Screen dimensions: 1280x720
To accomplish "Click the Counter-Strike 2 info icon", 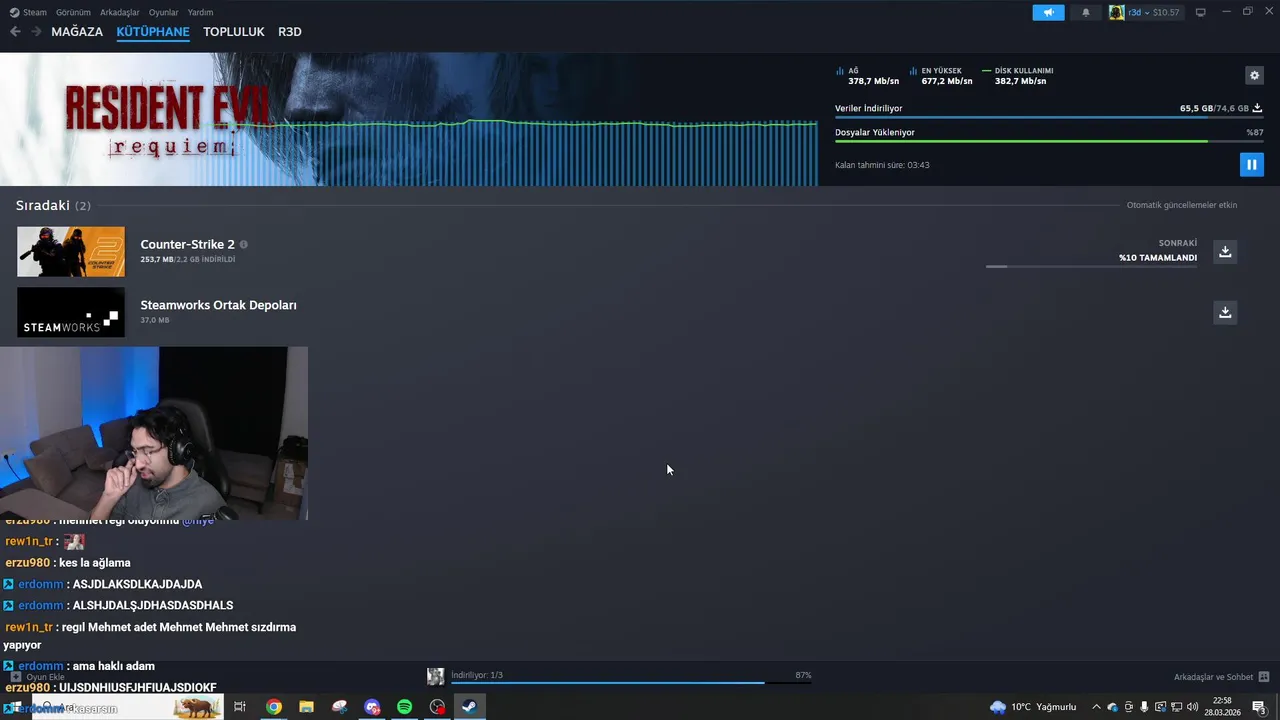I will click(243, 244).
